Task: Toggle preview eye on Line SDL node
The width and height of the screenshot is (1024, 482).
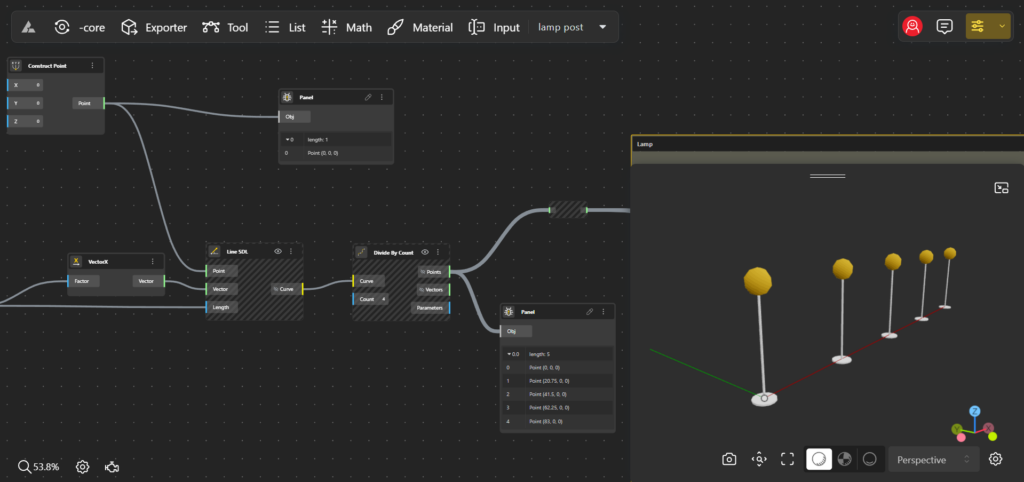Action: coord(278,252)
